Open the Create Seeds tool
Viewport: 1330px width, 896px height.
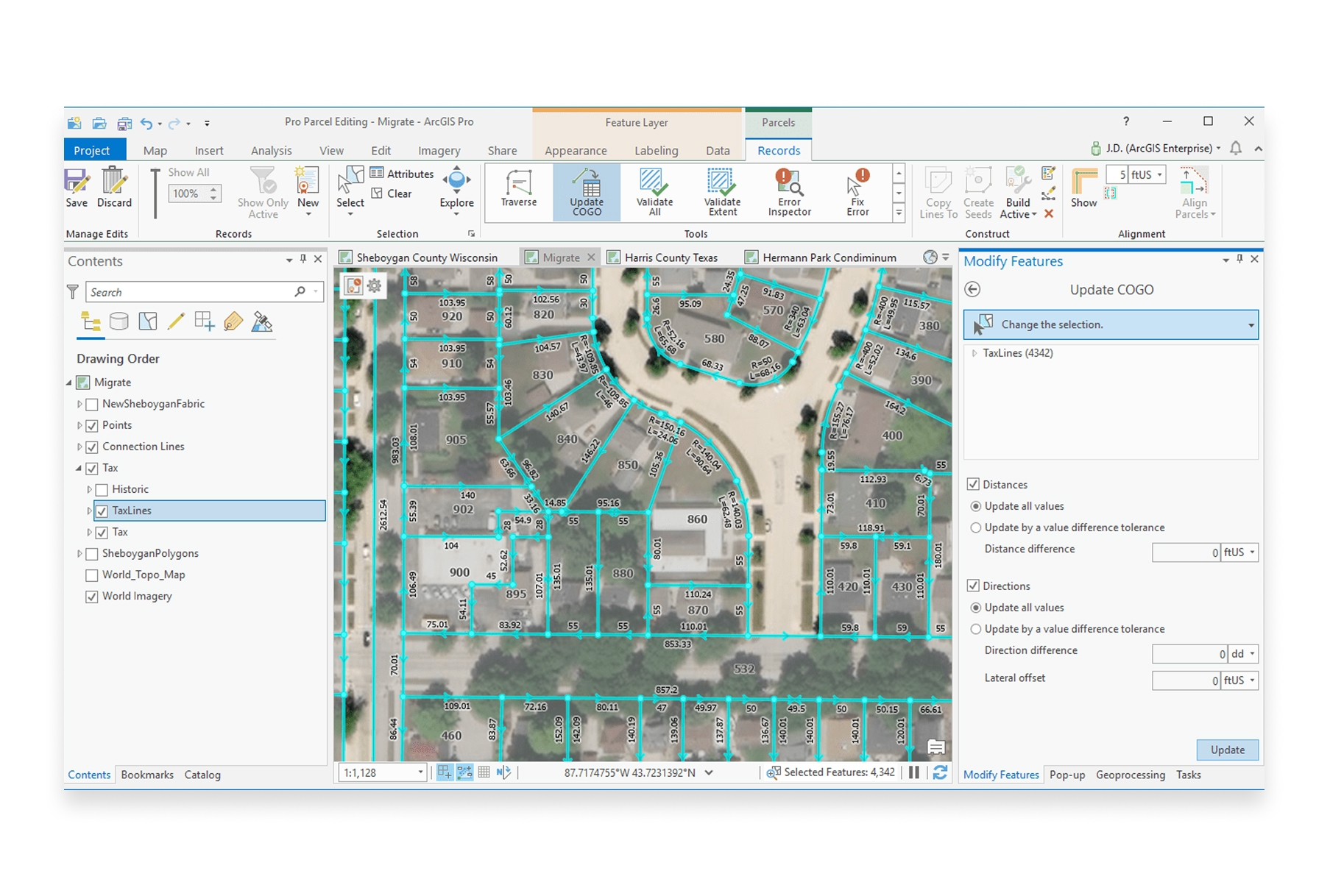click(x=978, y=191)
